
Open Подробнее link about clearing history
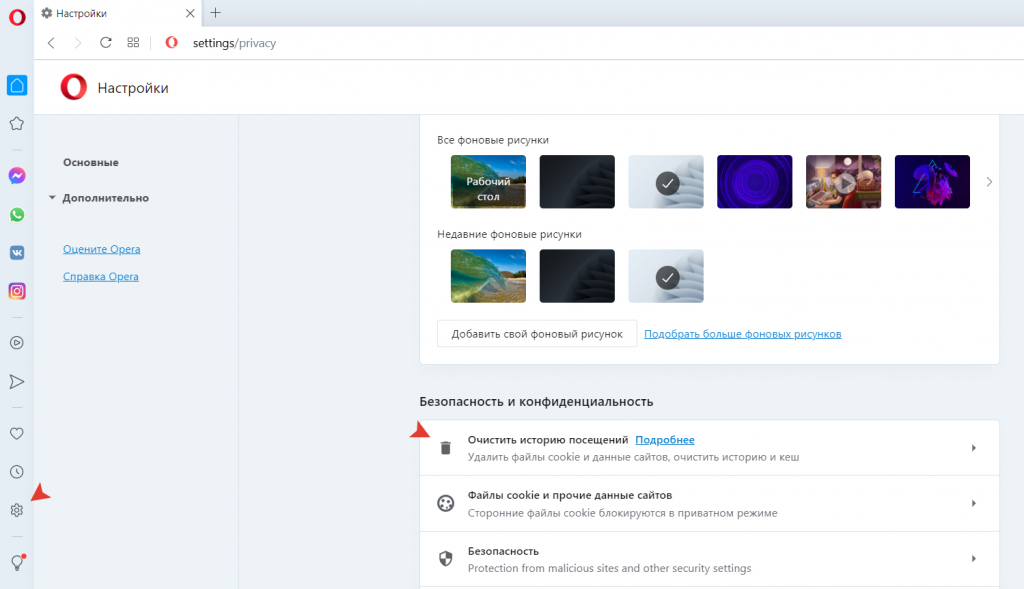click(x=665, y=440)
